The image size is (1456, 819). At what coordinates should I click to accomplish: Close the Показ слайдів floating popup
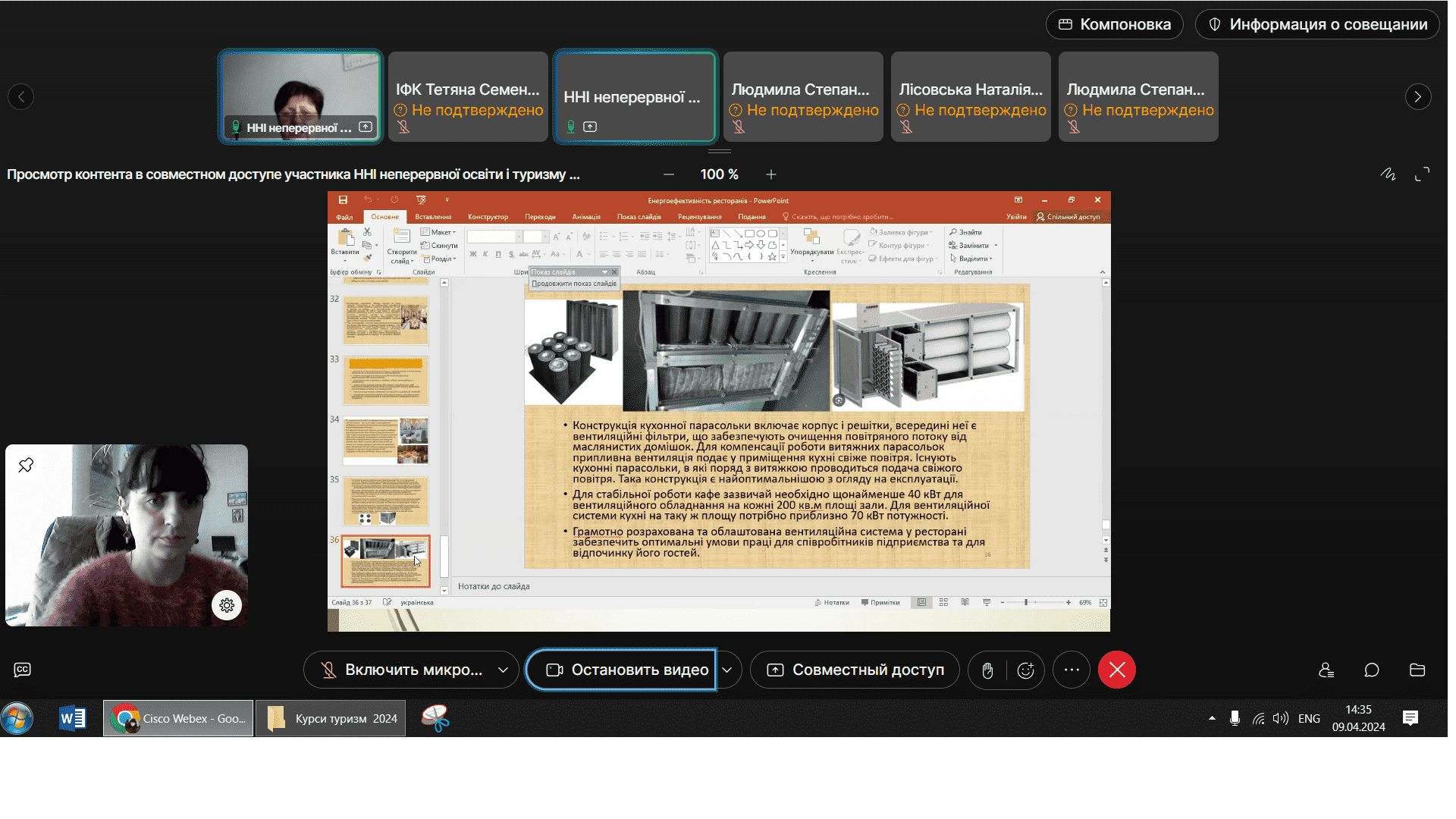(614, 271)
